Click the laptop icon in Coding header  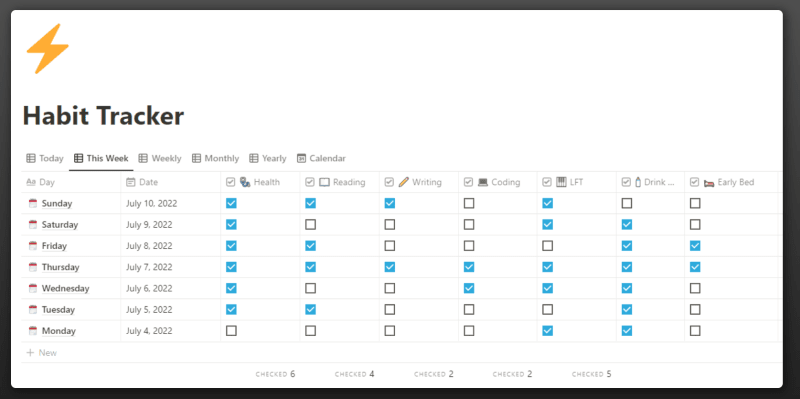[x=483, y=182]
